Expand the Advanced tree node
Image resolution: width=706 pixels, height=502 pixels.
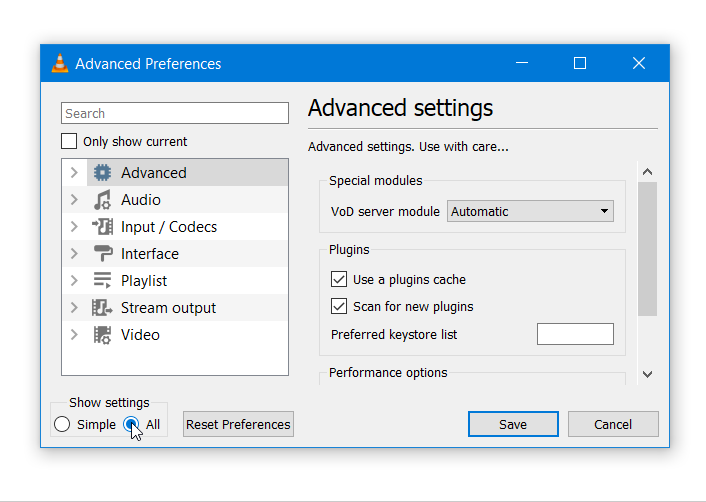pyautogui.click(x=74, y=172)
